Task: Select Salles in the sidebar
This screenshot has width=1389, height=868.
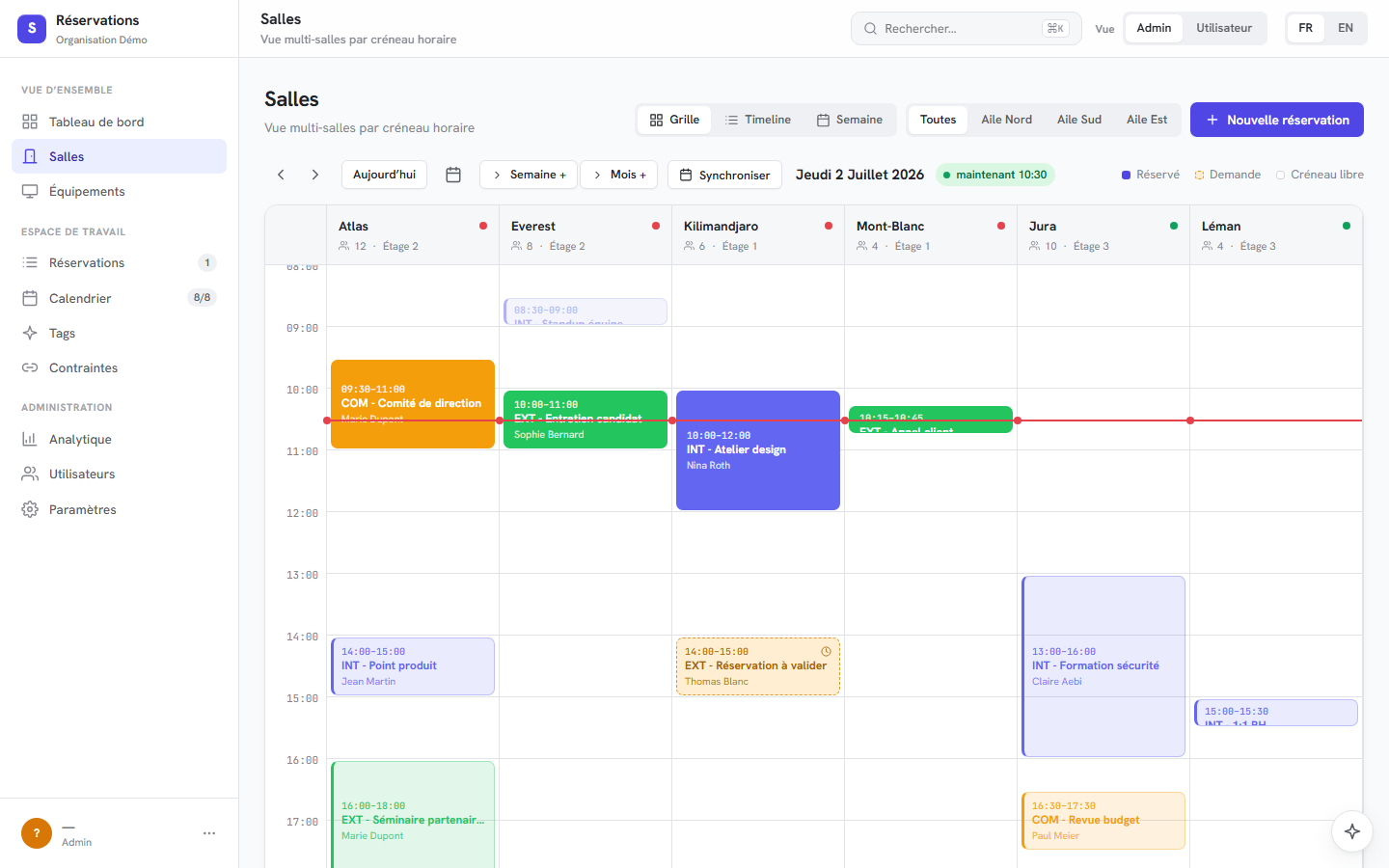Action: pos(119,156)
